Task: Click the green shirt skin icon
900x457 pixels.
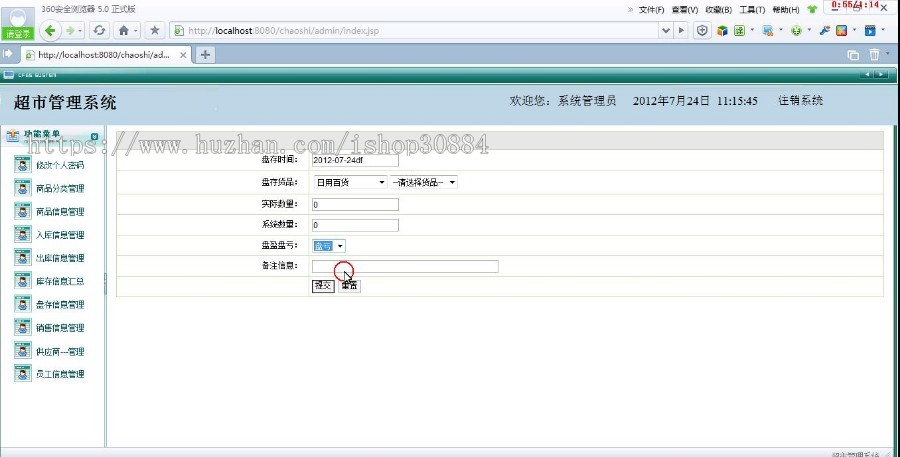Action: [812, 9]
